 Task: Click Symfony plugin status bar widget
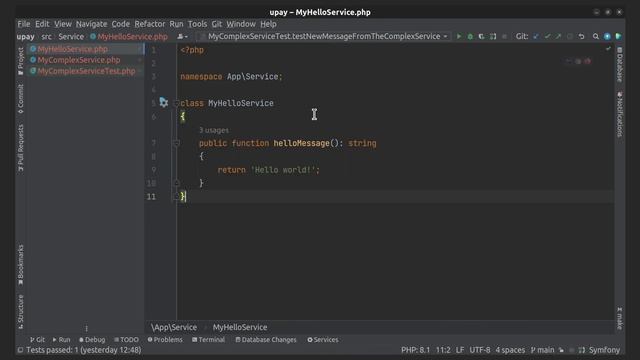604,350
